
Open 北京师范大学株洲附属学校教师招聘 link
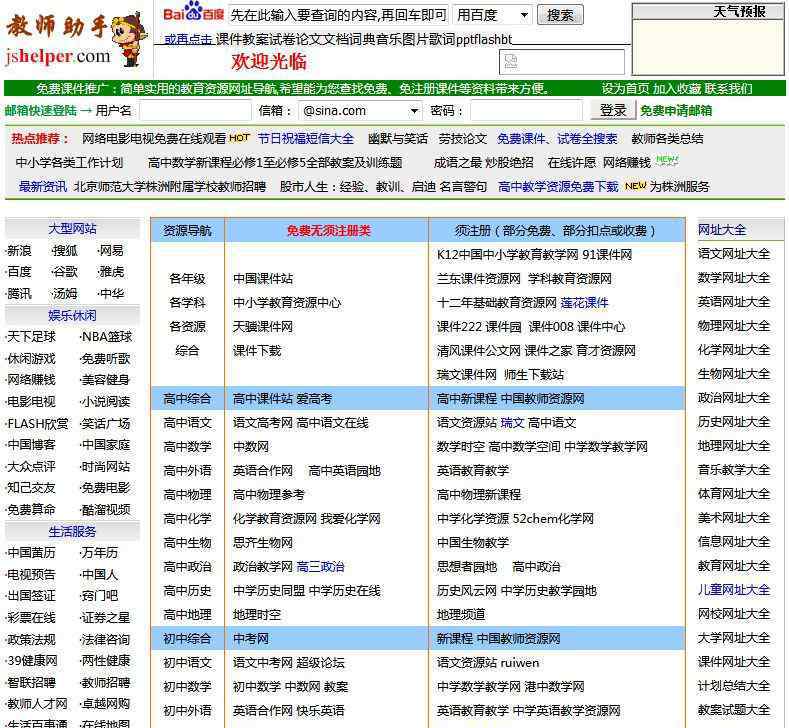point(170,187)
